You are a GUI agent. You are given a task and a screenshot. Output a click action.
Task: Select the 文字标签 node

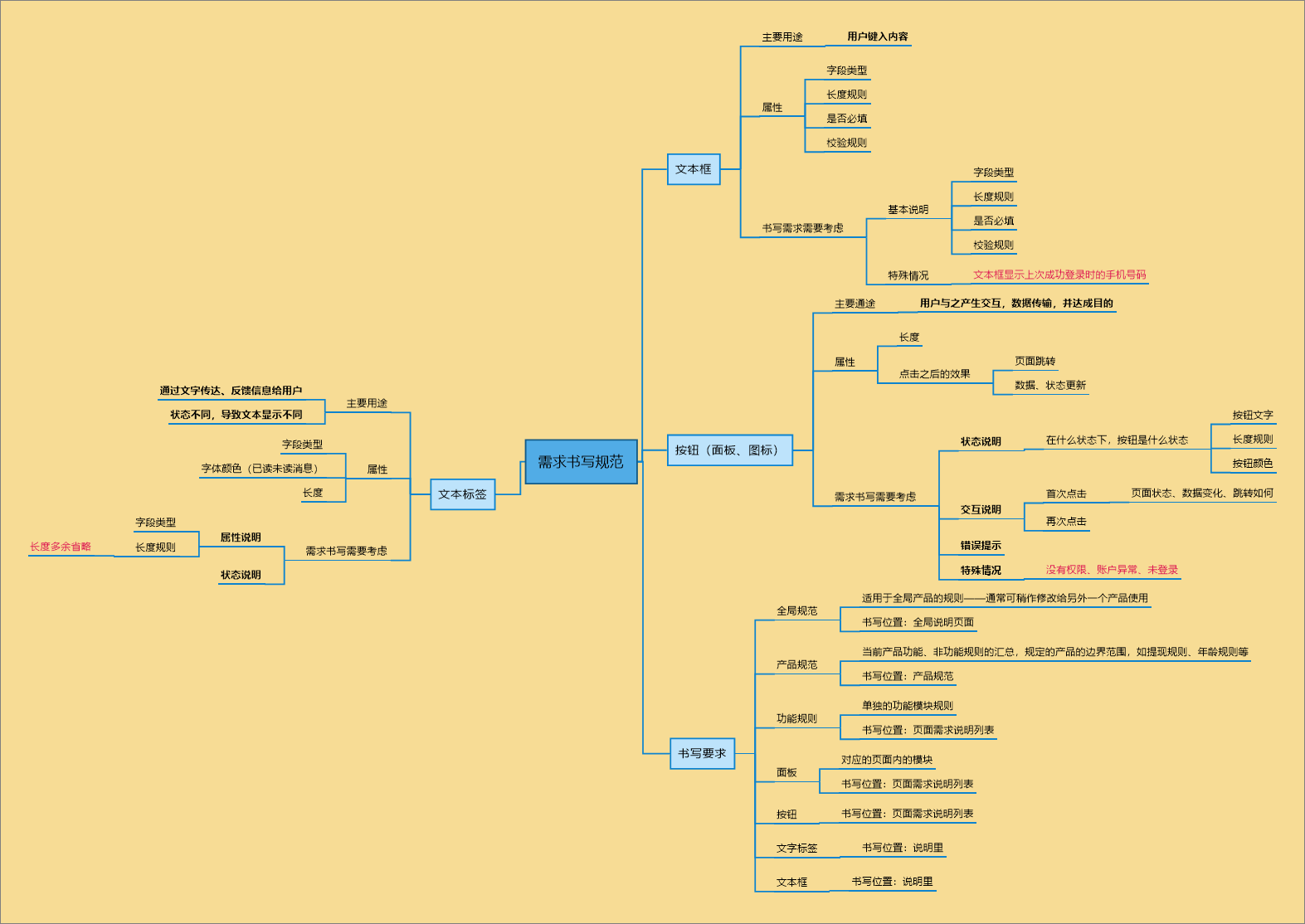pyautogui.click(x=796, y=849)
